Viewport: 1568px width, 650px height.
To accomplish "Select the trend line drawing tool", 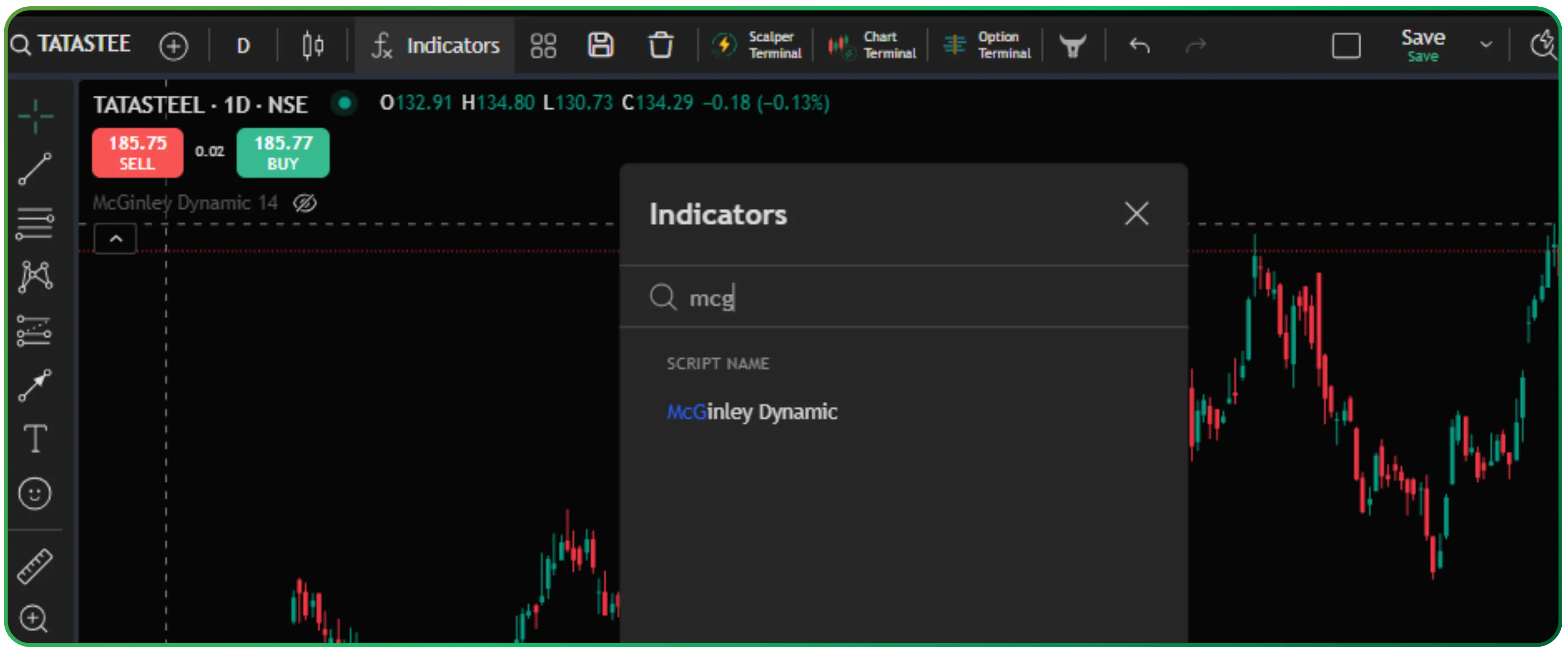I will coord(35,168).
